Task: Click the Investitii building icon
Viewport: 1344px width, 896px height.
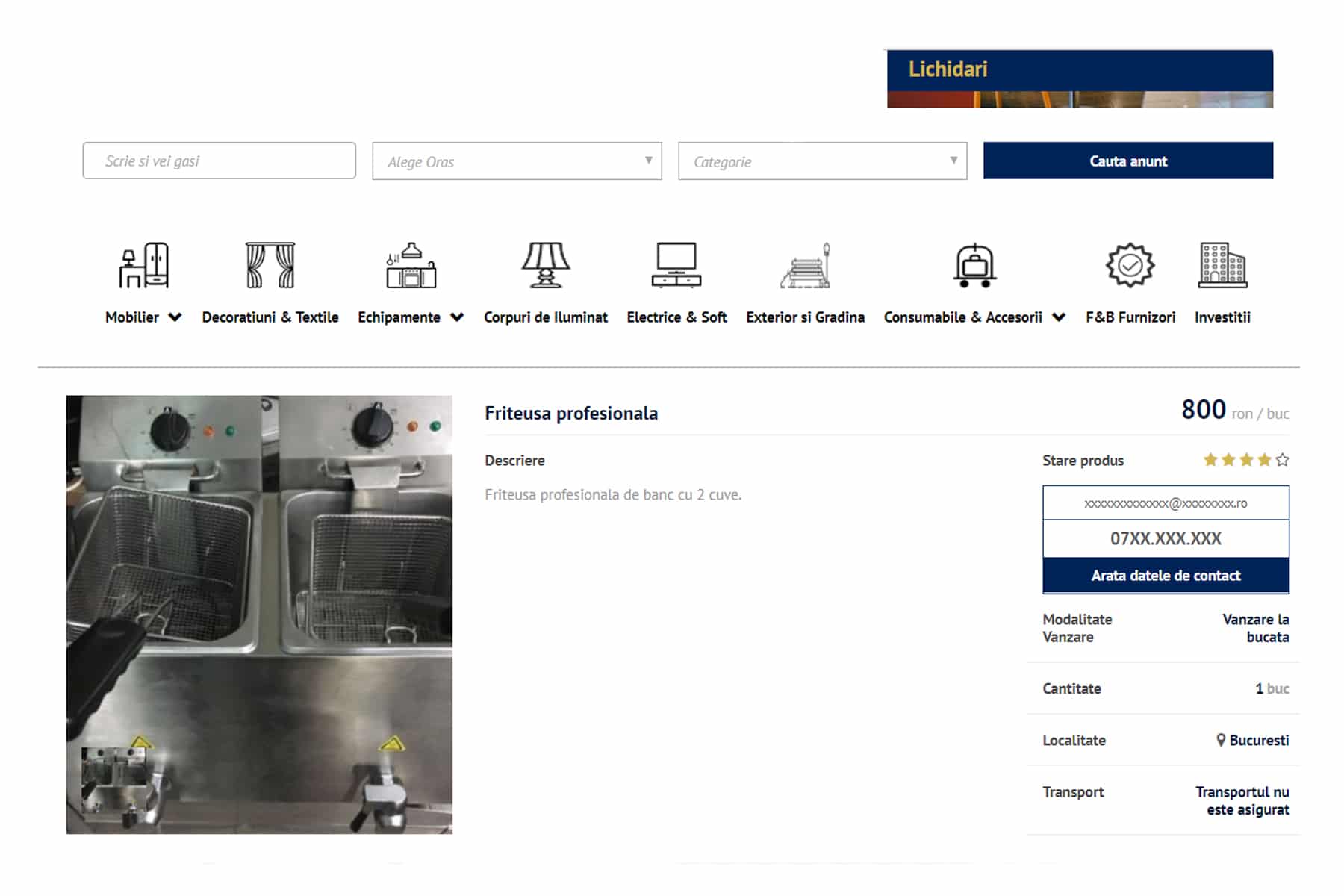Action: coord(1222,265)
